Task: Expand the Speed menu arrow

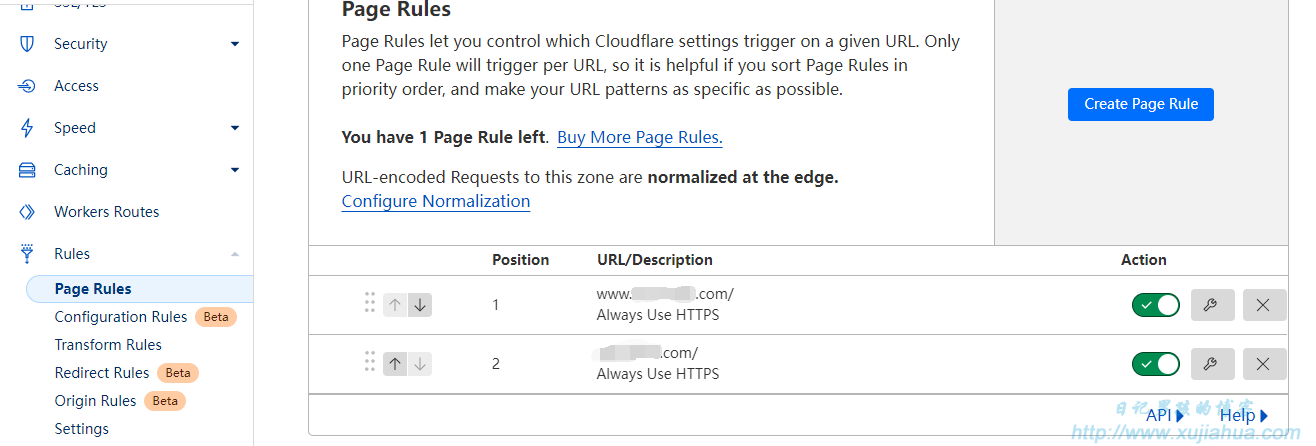Action: click(235, 128)
